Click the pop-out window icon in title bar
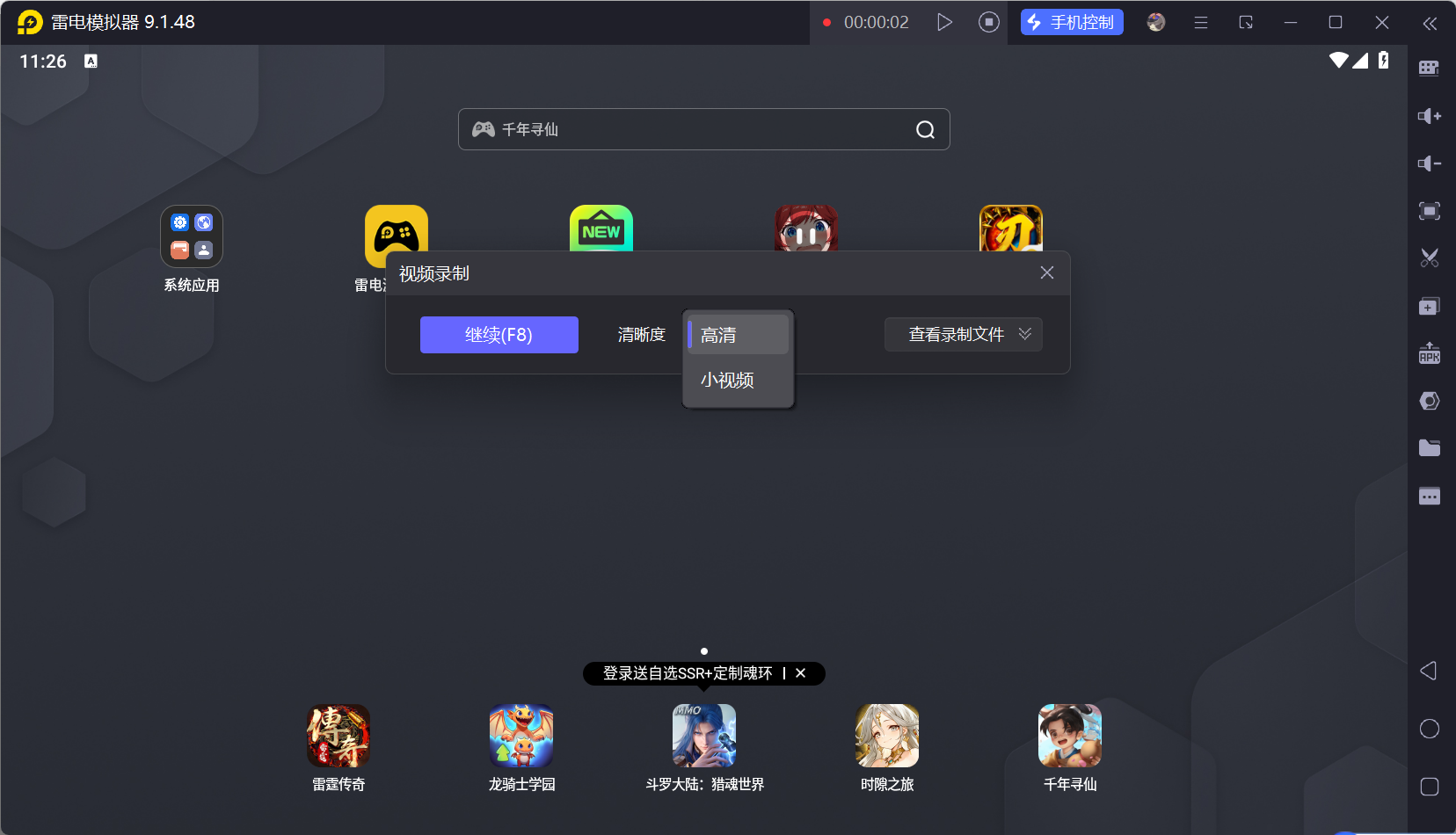Image resolution: width=1456 pixels, height=835 pixels. (x=1246, y=23)
